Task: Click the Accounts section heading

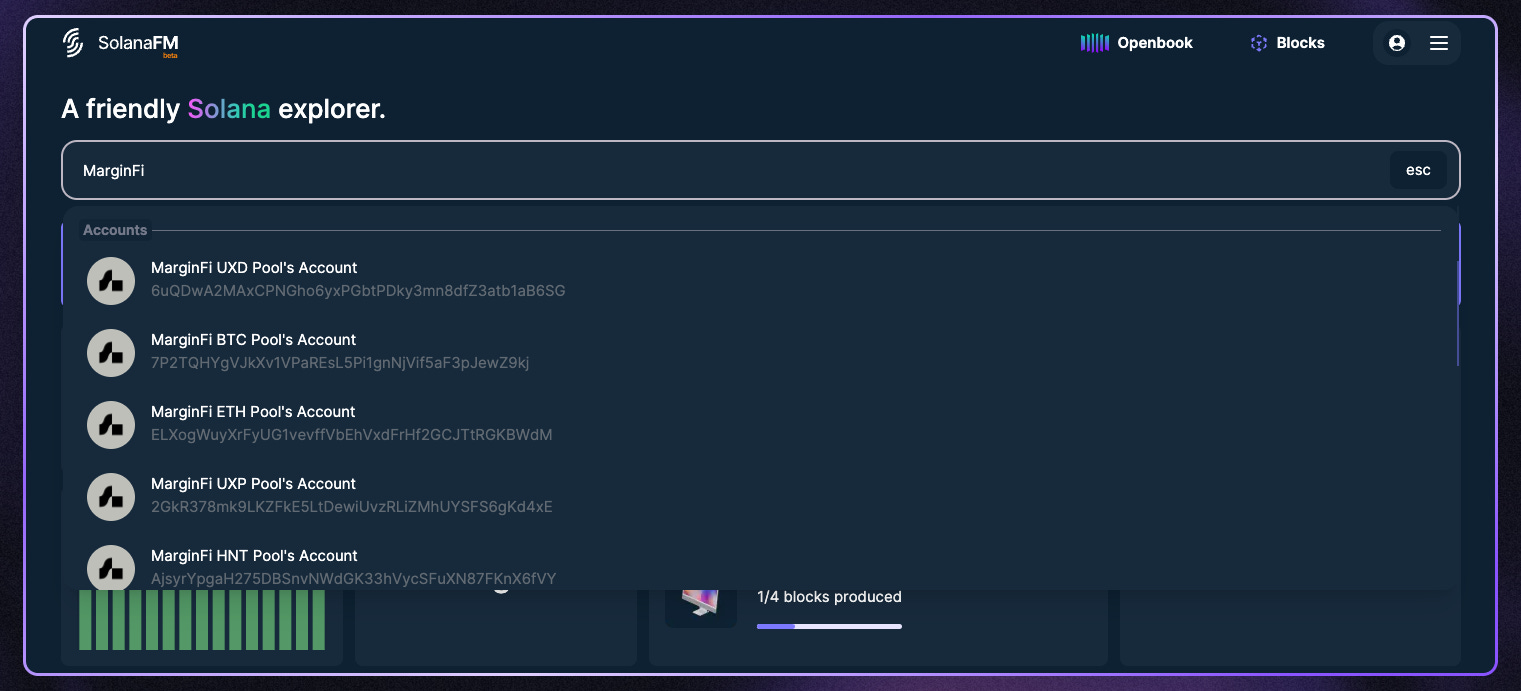Action: (115, 230)
